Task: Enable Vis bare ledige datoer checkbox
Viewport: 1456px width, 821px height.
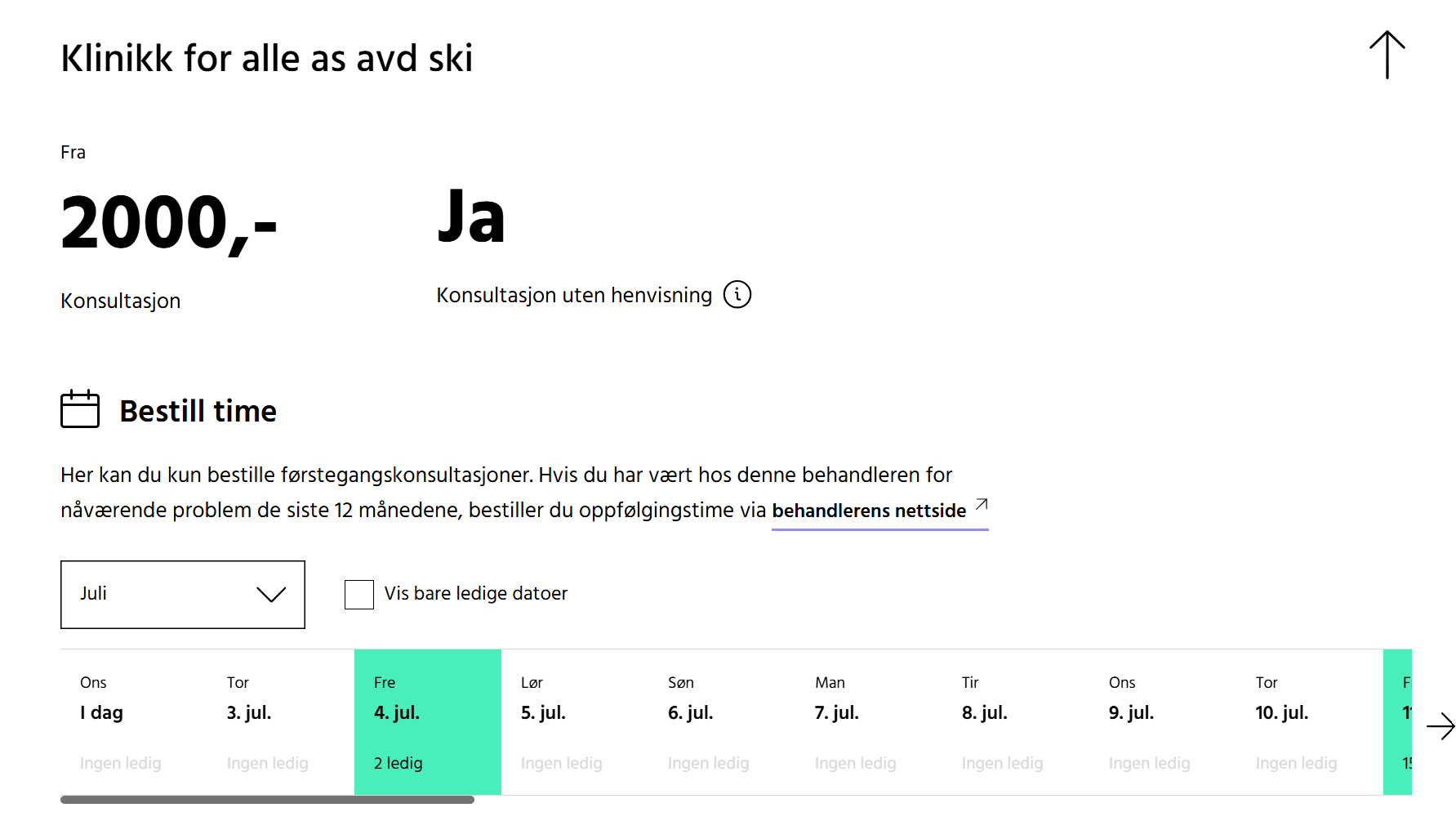Action: pos(359,595)
